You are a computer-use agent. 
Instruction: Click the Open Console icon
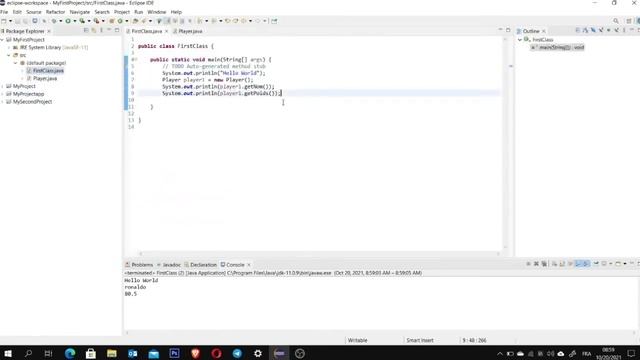point(618,264)
